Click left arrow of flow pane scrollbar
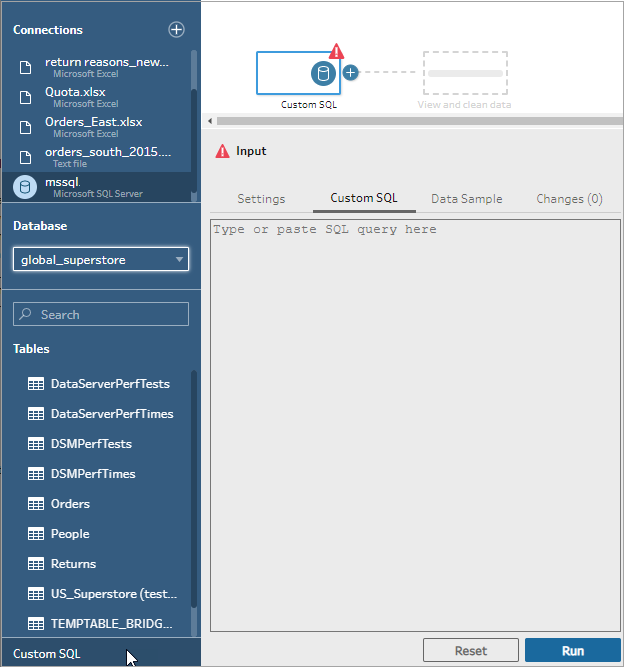The height and width of the screenshot is (667, 624). coord(210,121)
